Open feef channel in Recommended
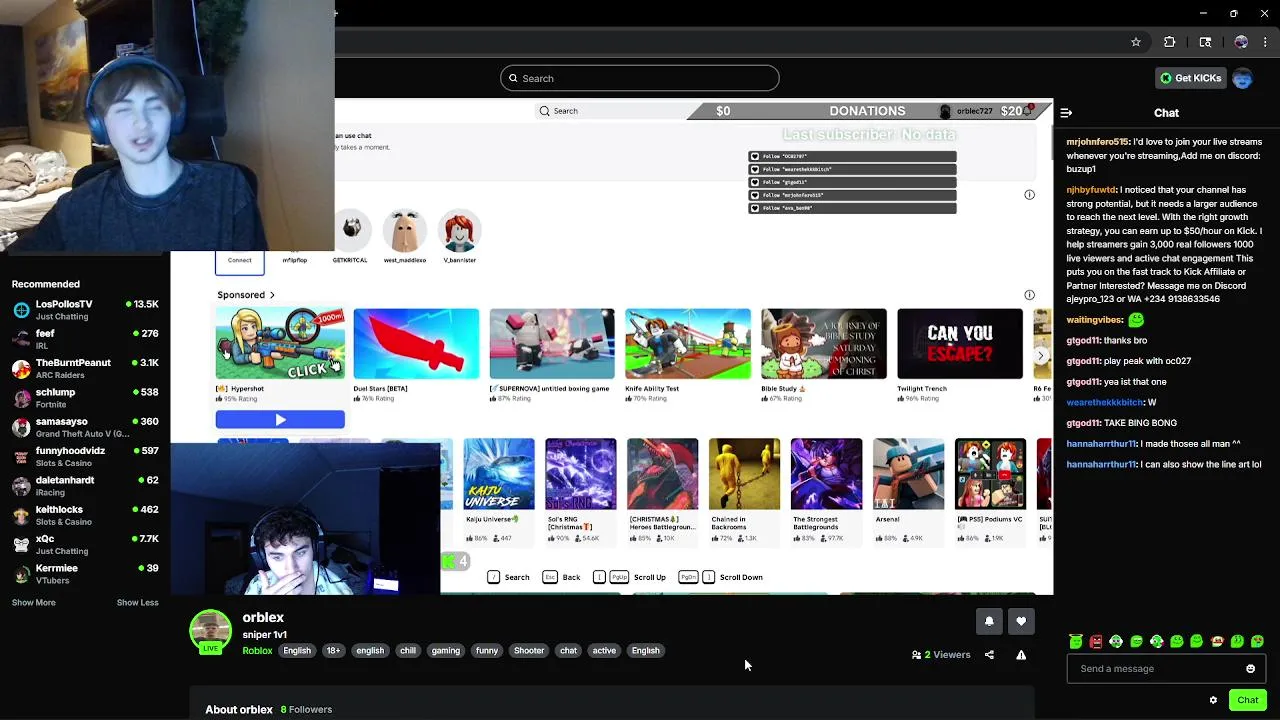Image resolution: width=1280 pixels, height=720 pixels. (x=85, y=339)
